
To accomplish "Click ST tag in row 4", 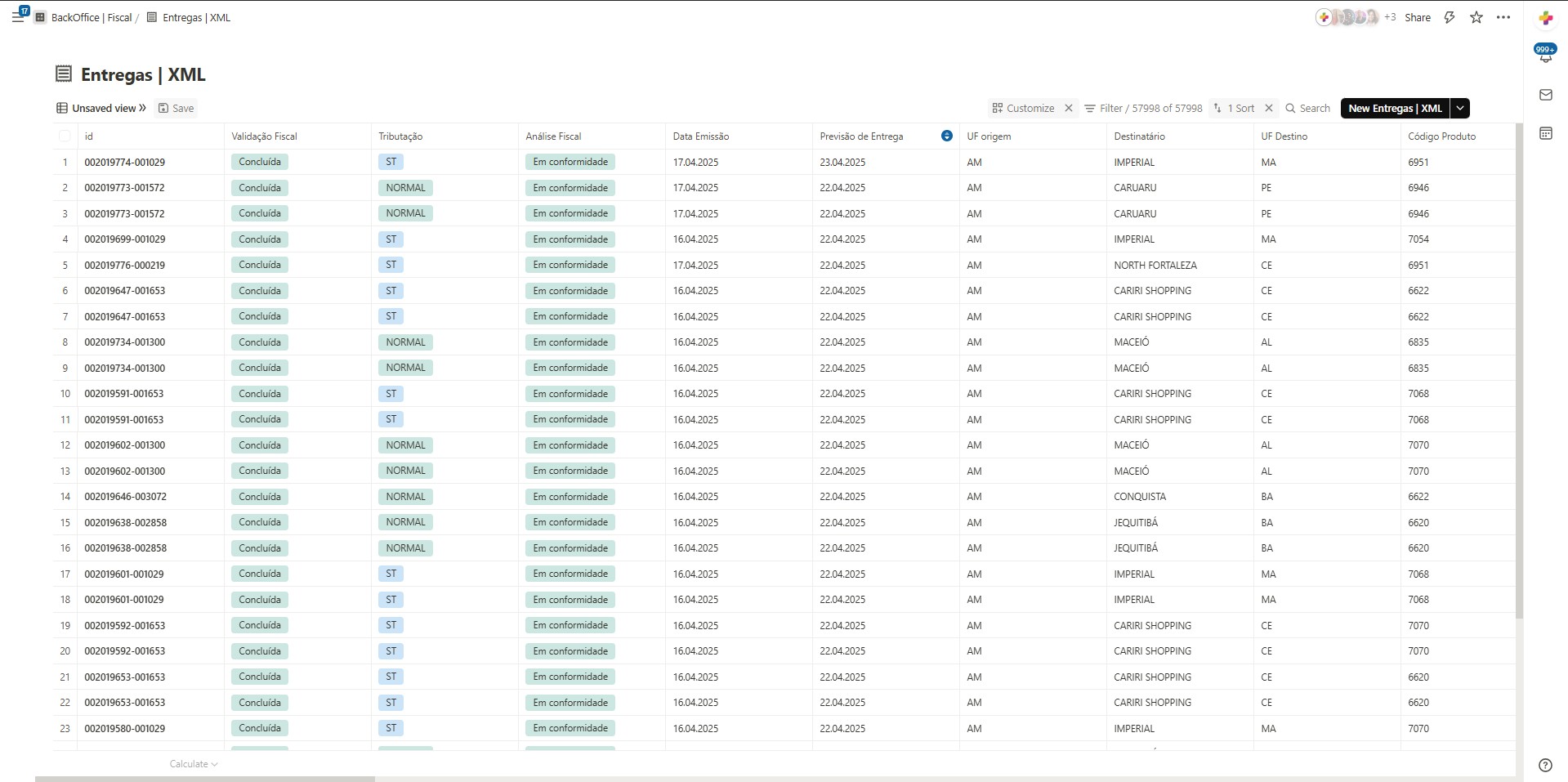I will click(x=391, y=239).
